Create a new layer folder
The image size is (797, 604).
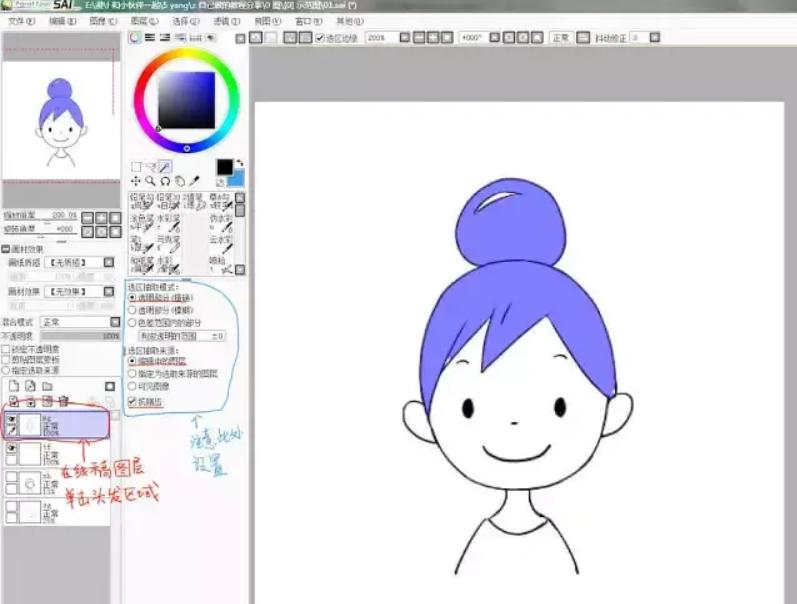47,386
